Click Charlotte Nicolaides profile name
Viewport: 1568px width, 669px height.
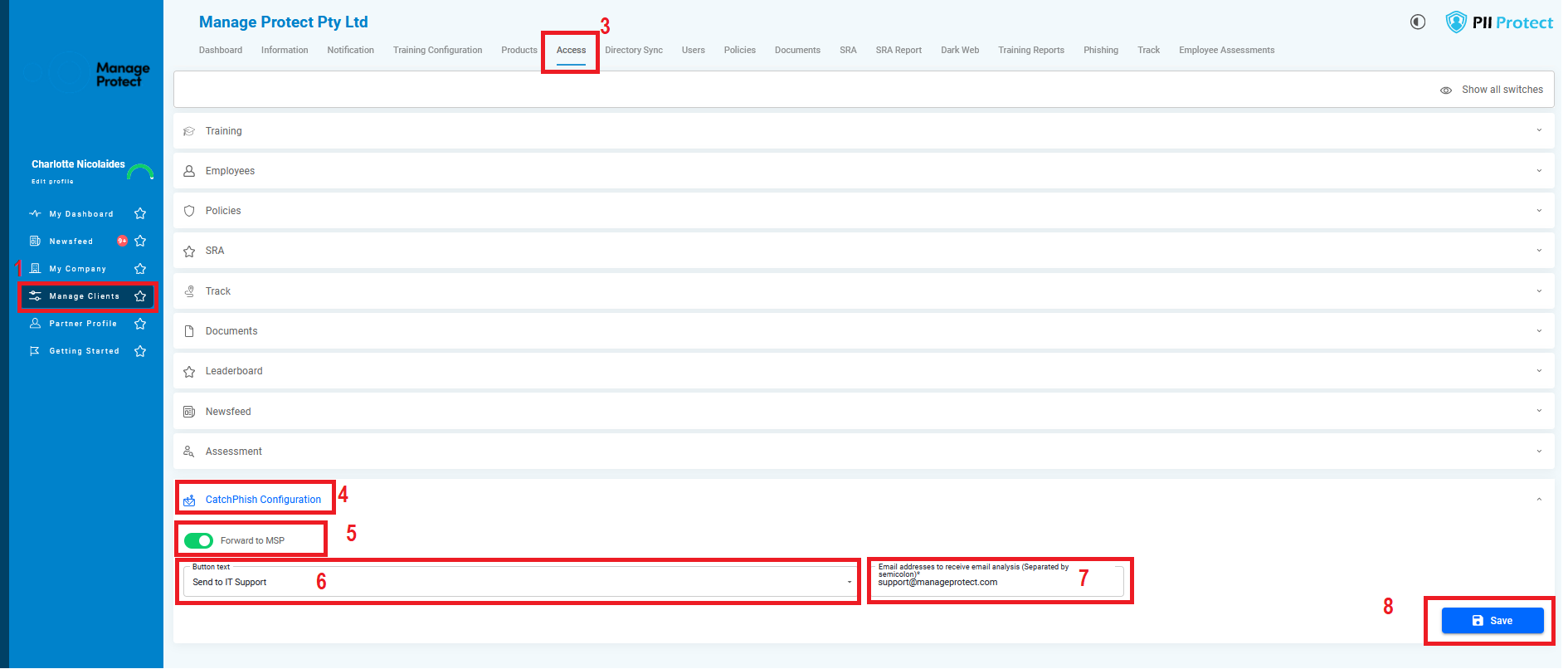coord(78,164)
